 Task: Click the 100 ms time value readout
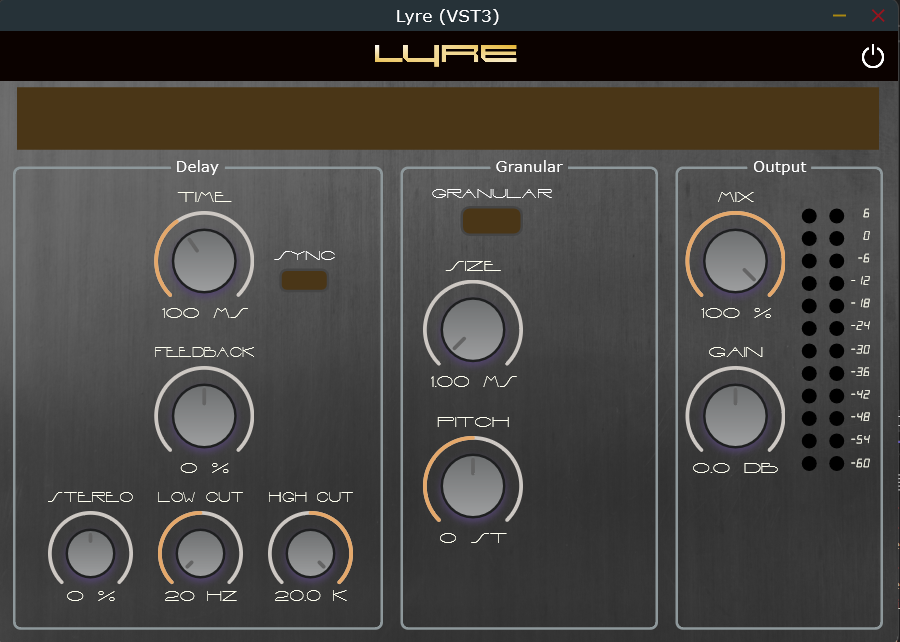(x=204, y=313)
